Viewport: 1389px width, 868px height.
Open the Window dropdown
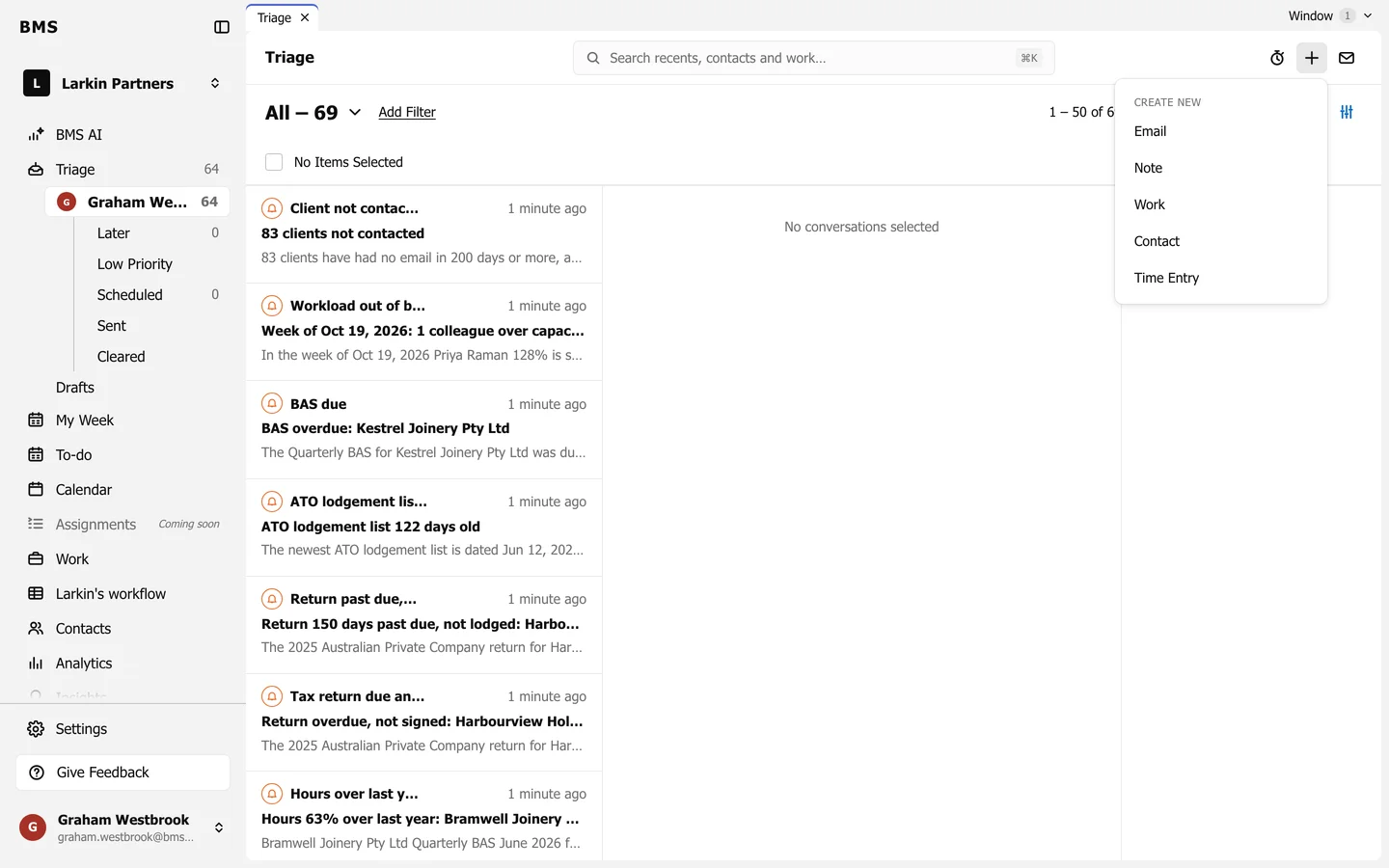click(1329, 15)
